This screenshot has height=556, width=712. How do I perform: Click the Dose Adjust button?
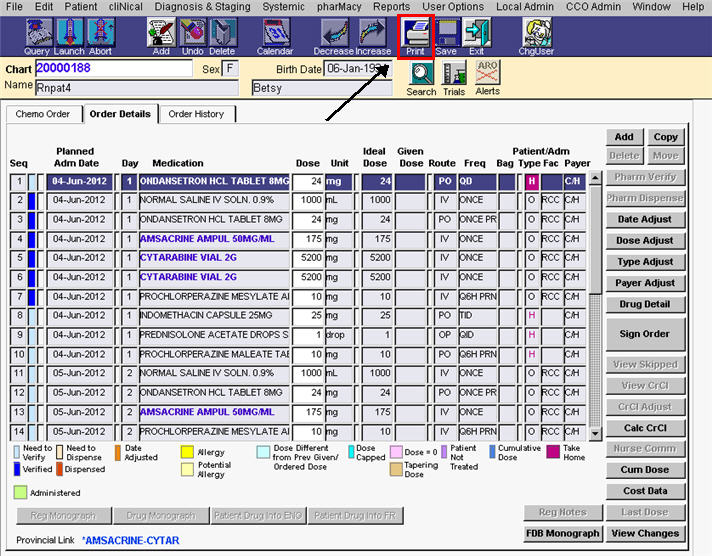click(x=645, y=241)
